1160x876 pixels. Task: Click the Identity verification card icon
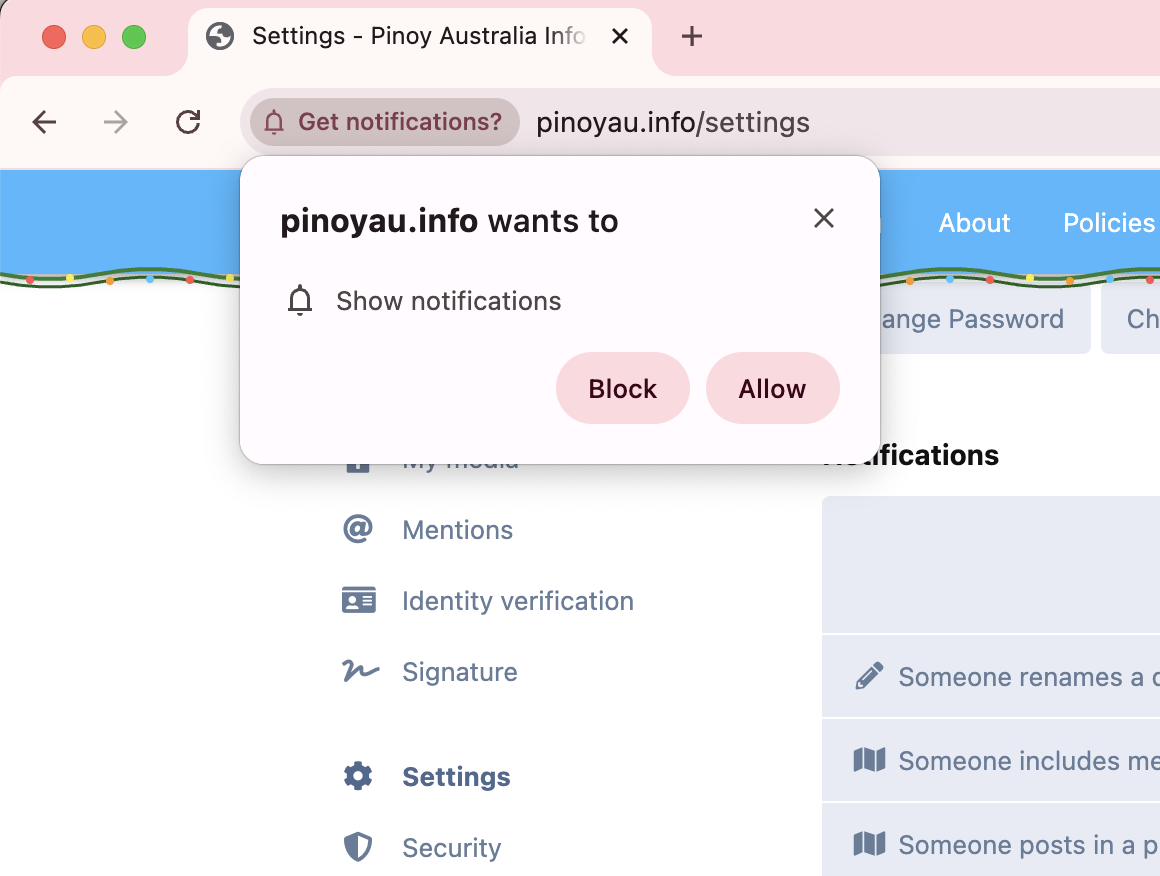click(x=358, y=600)
